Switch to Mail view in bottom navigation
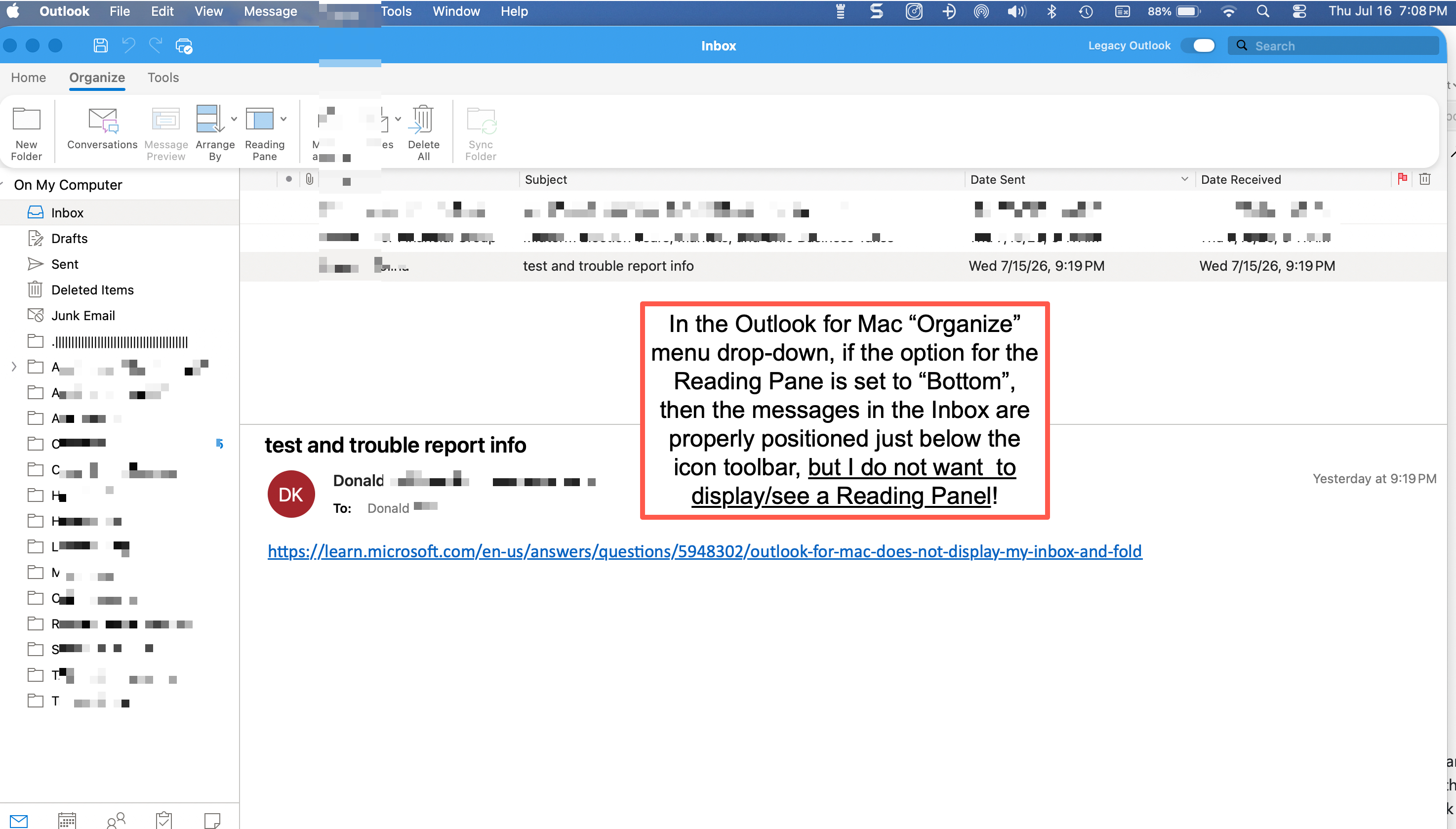1456x829 pixels. click(x=19, y=821)
